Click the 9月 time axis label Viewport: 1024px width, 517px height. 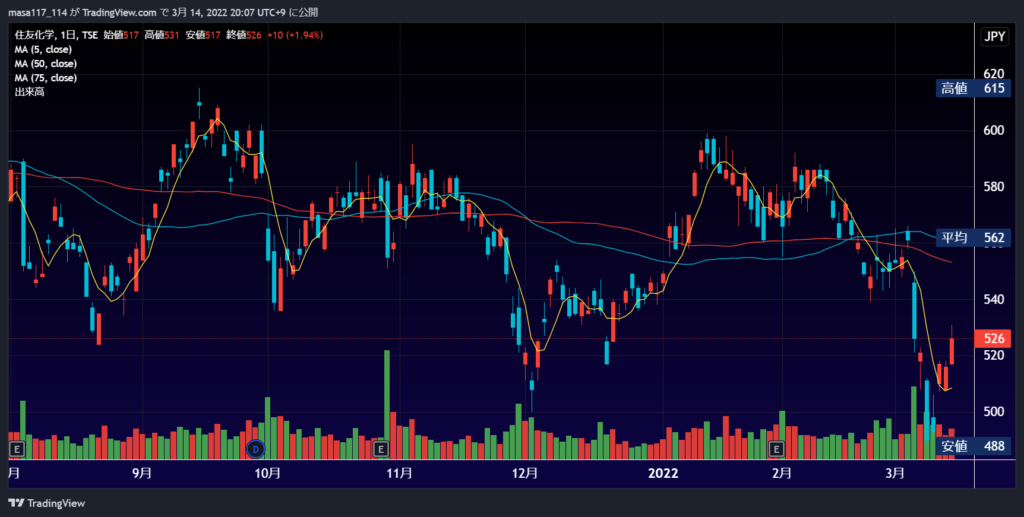pos(142,473)
